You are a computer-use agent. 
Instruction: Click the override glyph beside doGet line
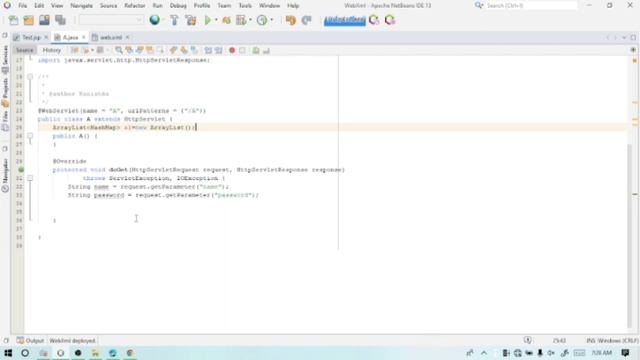click(21, 169)
